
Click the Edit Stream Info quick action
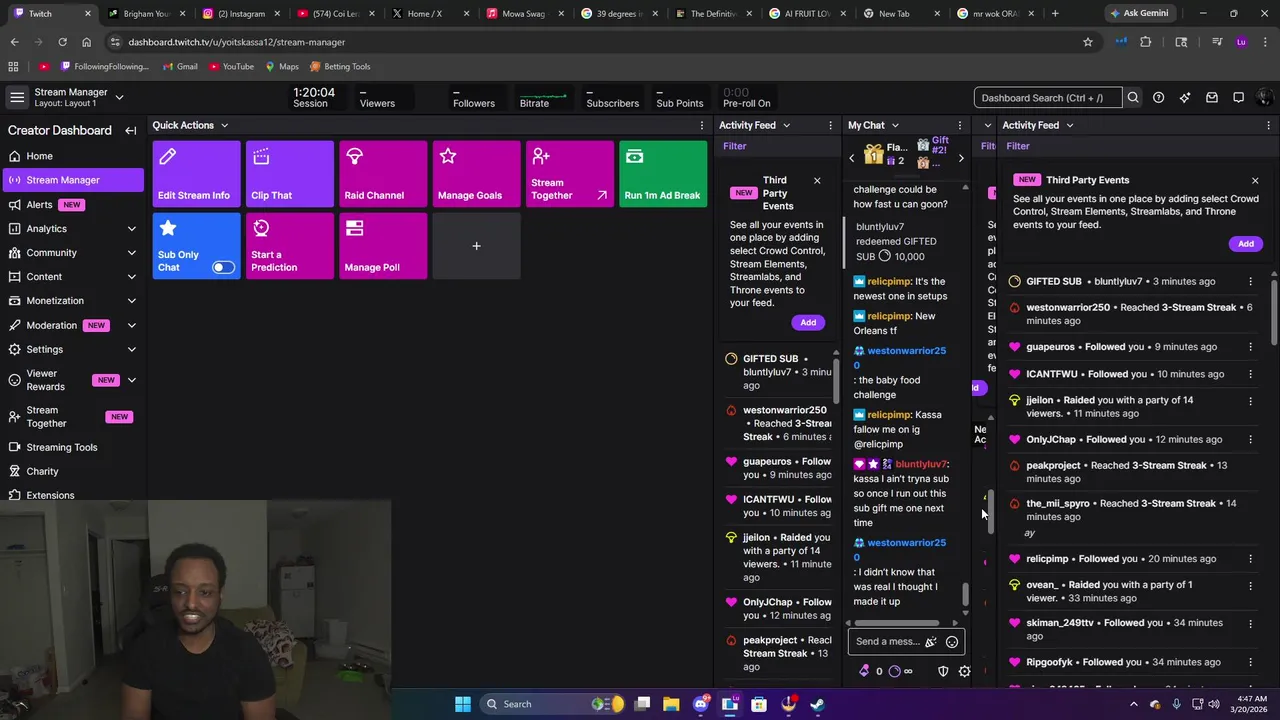coord(196,174)
